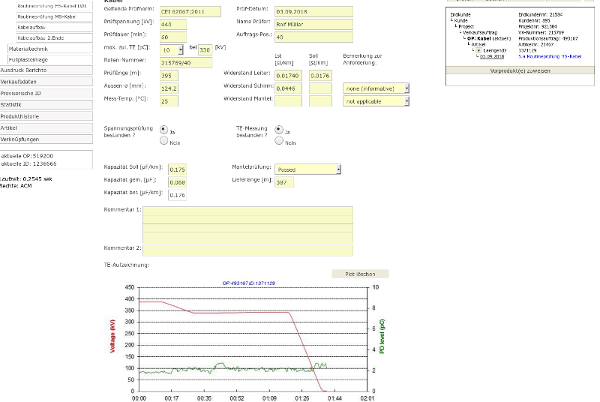This screenshot has width=600, height=402.
Task: Click the Kapazität Soll input field
Action: tap(178, 169)
